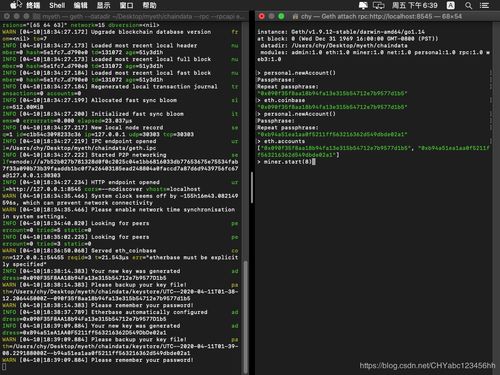Click the clock showing 周五 下午6:39
This screenshot has height=375, width=500.
(415, 5)
